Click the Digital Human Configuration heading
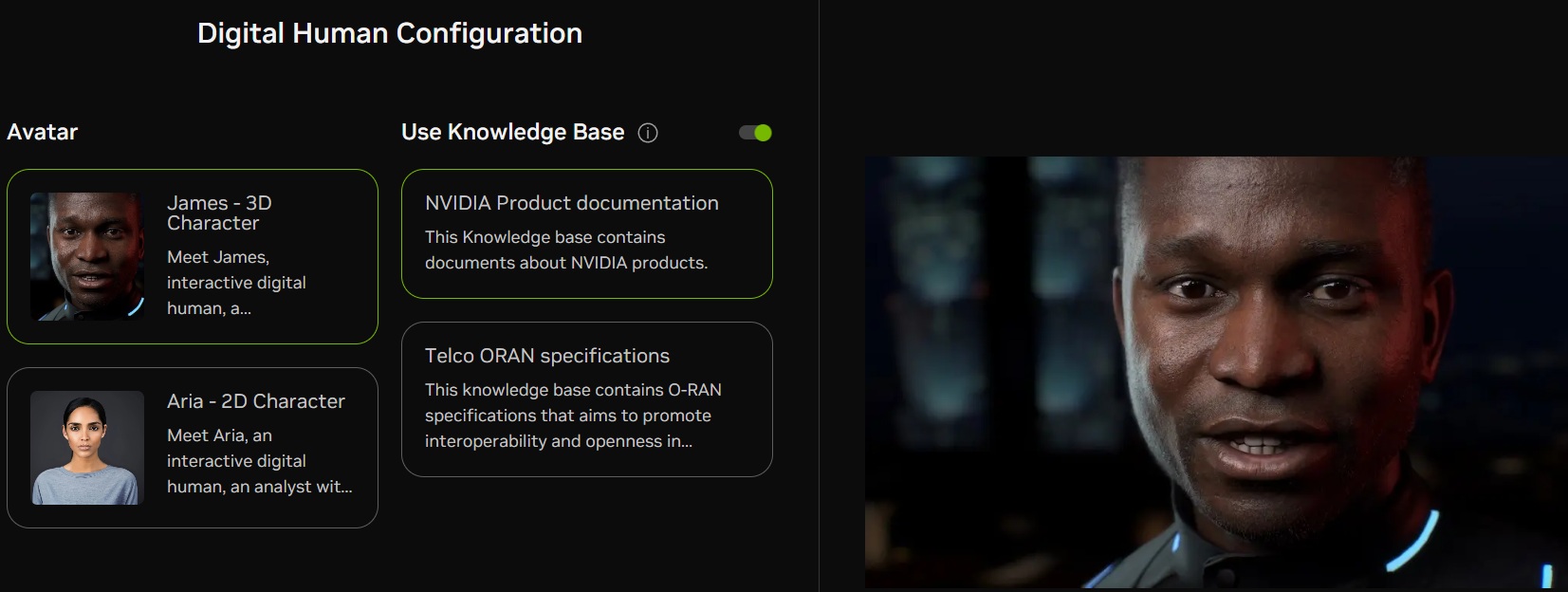This screenshot has width=1568, height=592. tap(389, 33)
